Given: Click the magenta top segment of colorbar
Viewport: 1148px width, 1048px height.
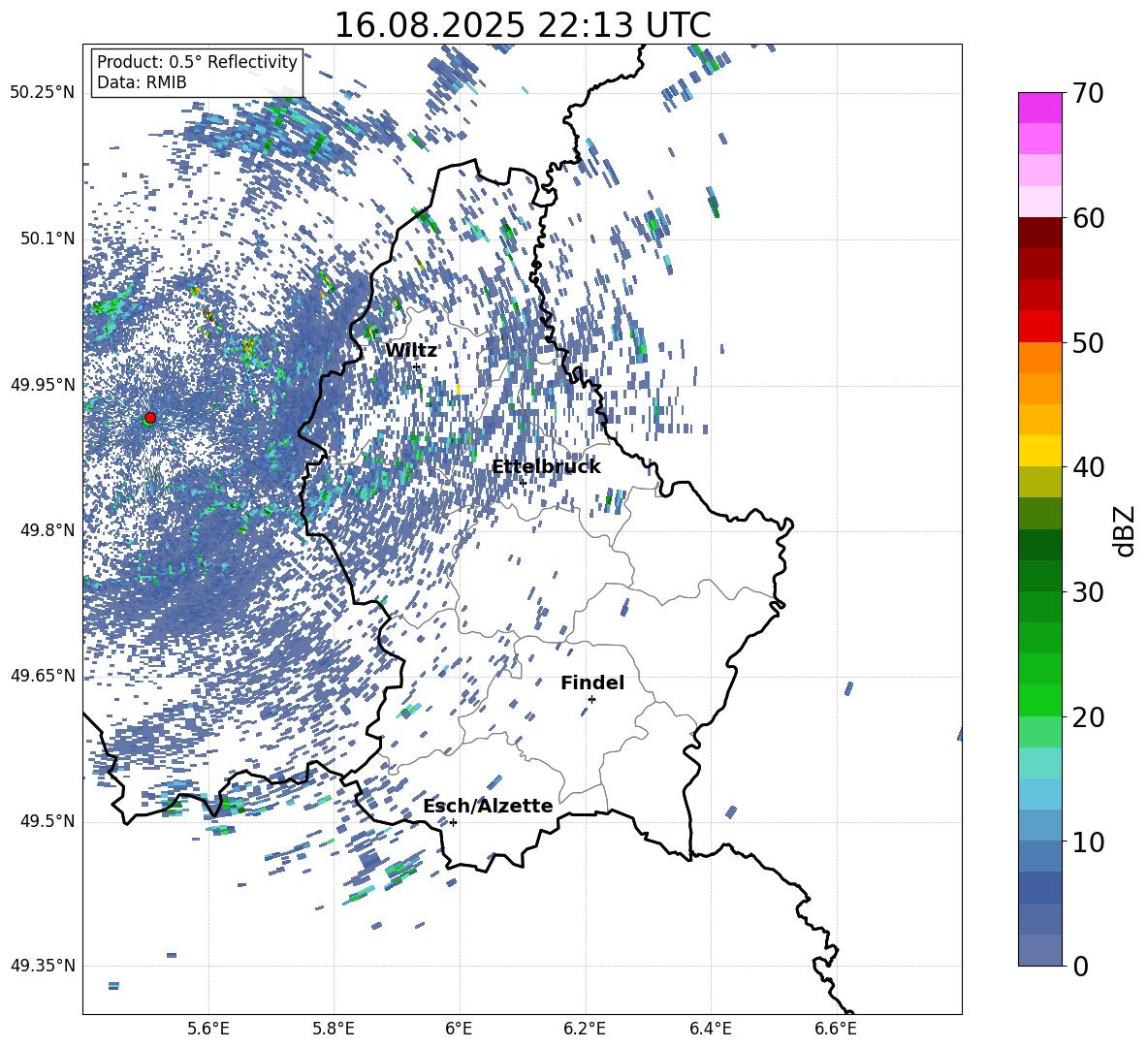Looking at the screenshot, I should [1040, 108].
